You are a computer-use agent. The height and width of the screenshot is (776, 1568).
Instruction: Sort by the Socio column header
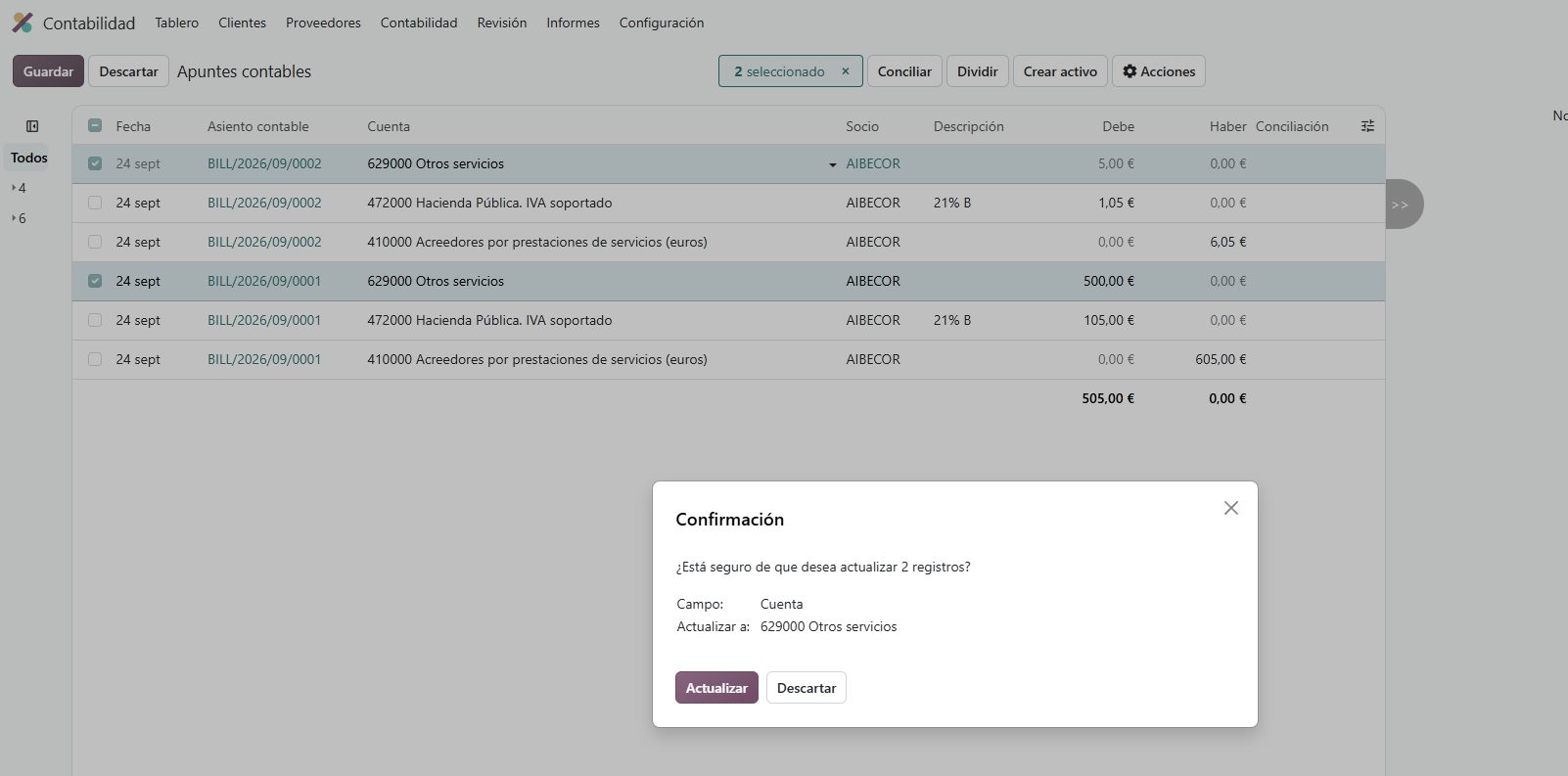tap(862, 126)
